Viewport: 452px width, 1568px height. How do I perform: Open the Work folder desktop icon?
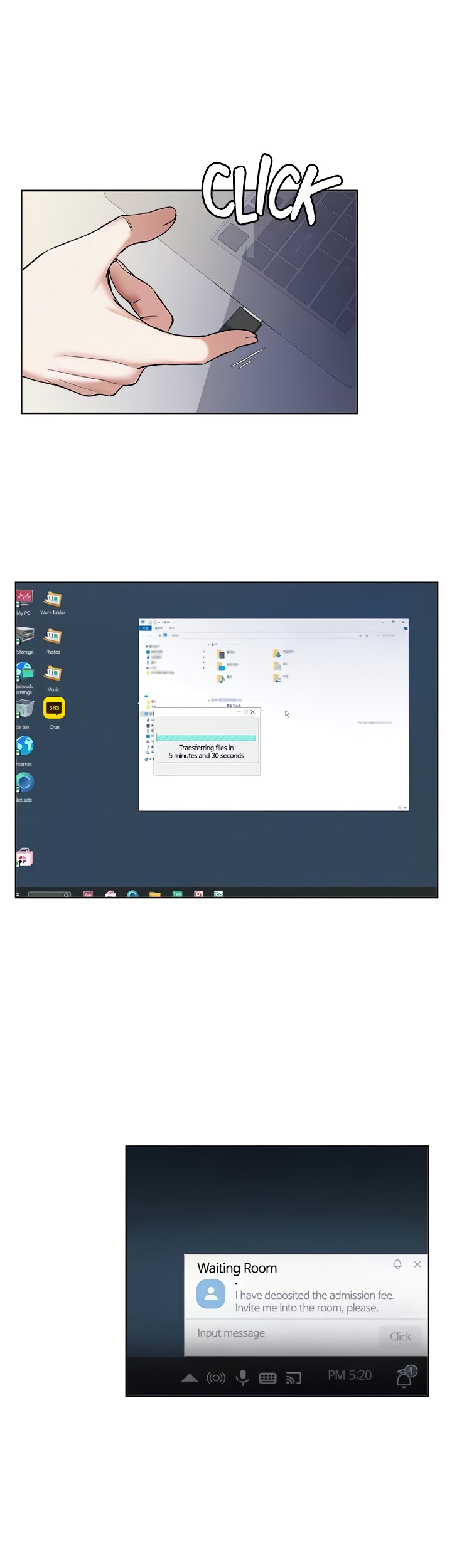(53, 598)
